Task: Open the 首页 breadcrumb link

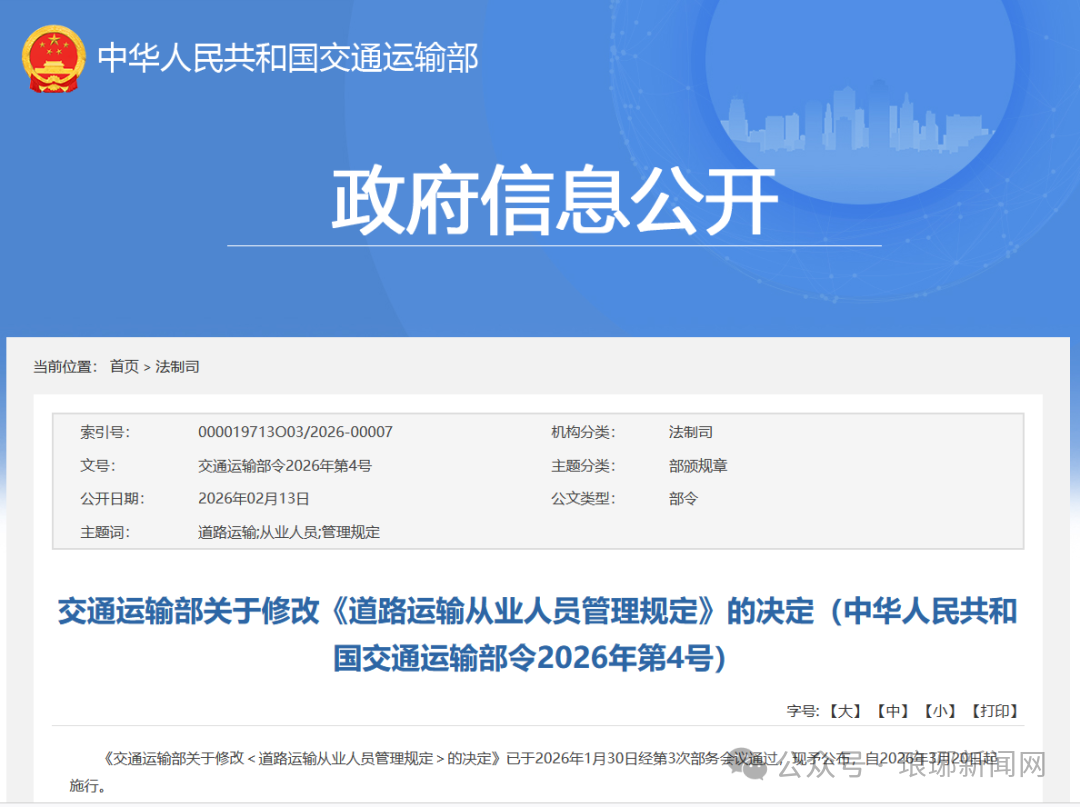Action: click(124, 367)
